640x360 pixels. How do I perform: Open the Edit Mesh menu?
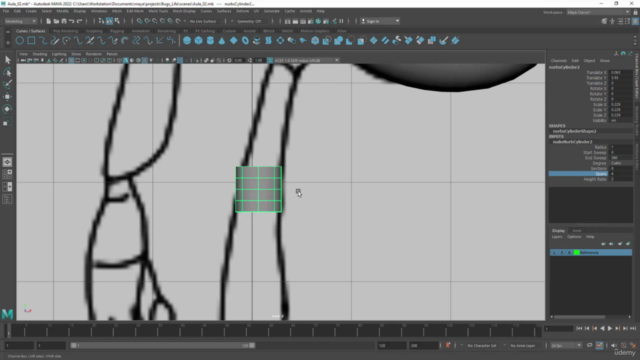click(x=135, y=11)
